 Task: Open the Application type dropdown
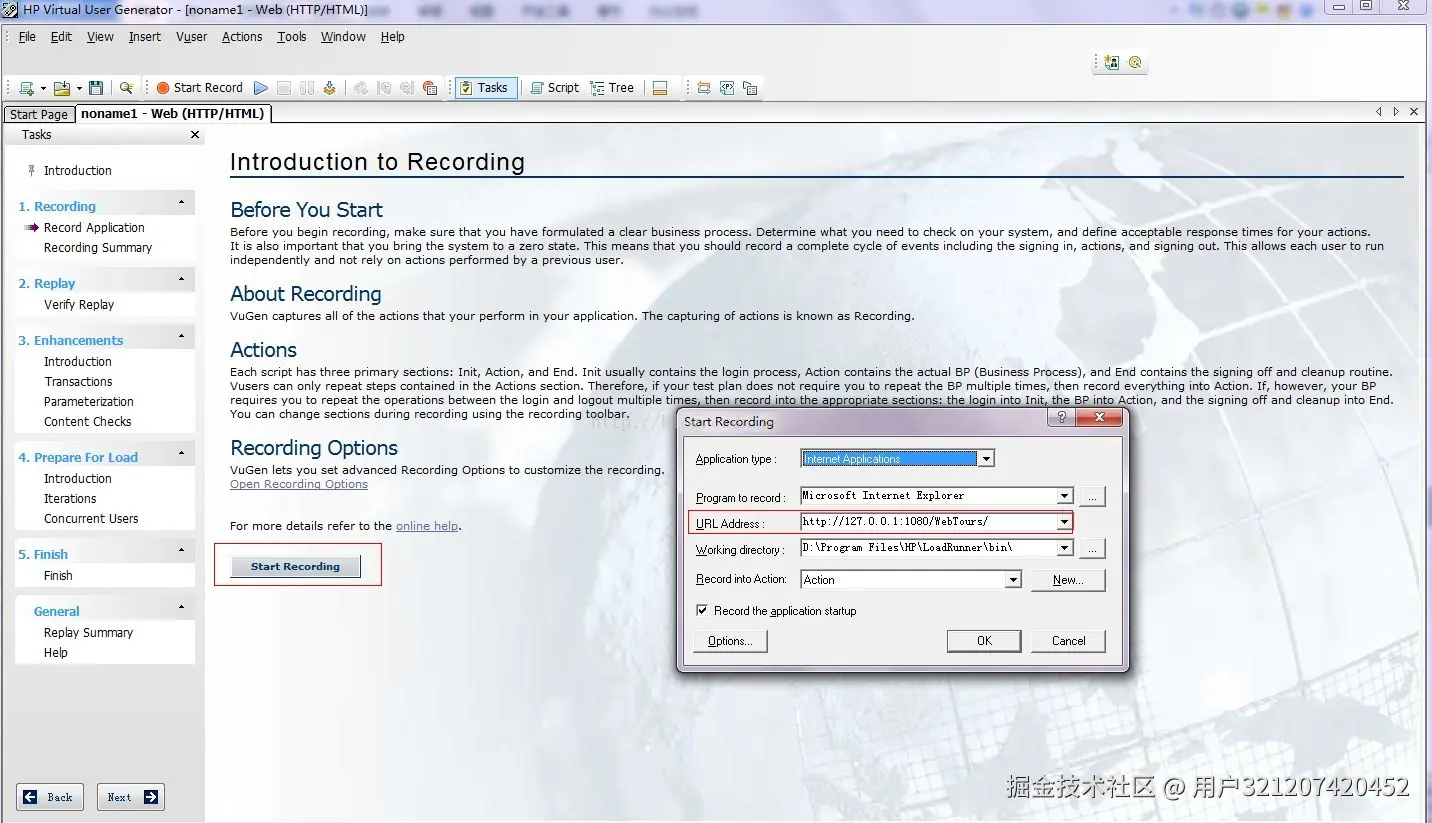(986, 459)
